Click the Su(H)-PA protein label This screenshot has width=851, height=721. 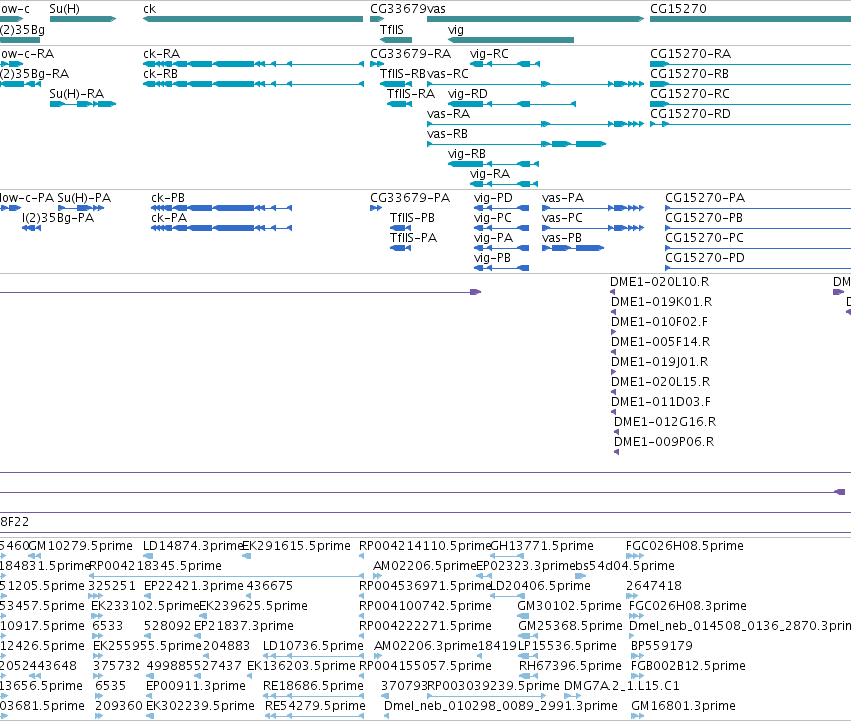(84, 198)
